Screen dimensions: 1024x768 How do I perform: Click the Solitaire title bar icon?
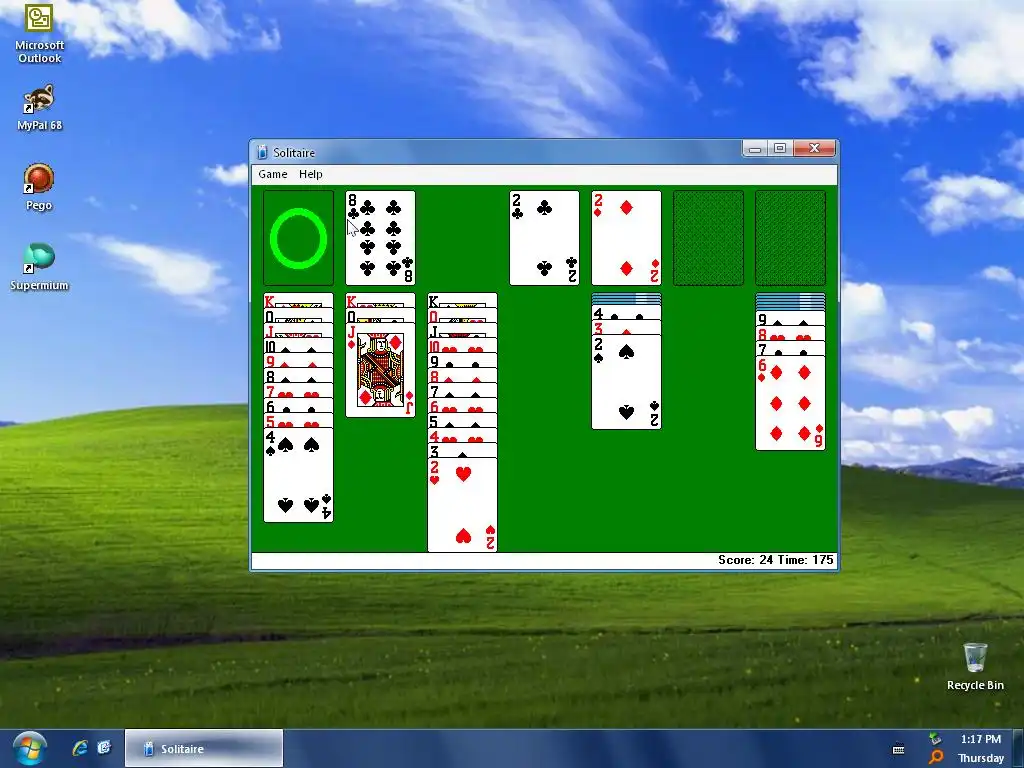pyautogui.click(x=262, y=152)
